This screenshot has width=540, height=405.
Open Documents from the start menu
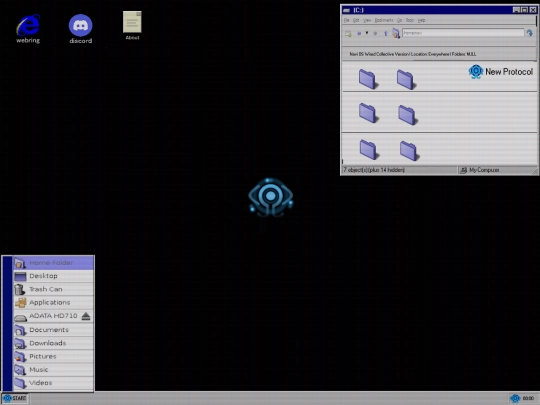[x=53, y=330]
